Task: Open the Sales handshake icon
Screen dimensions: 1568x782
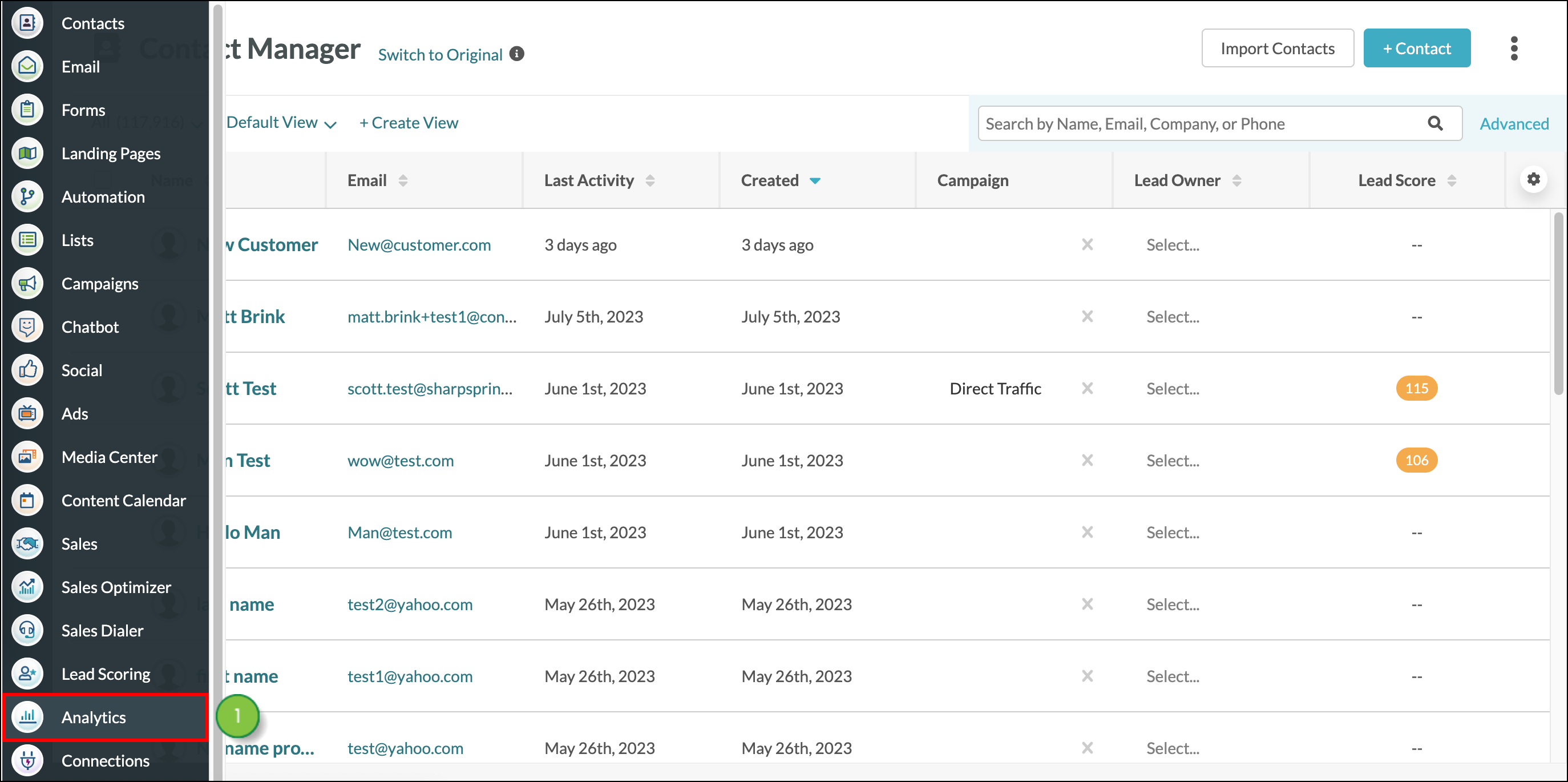Action: click(x=27, y=543)
